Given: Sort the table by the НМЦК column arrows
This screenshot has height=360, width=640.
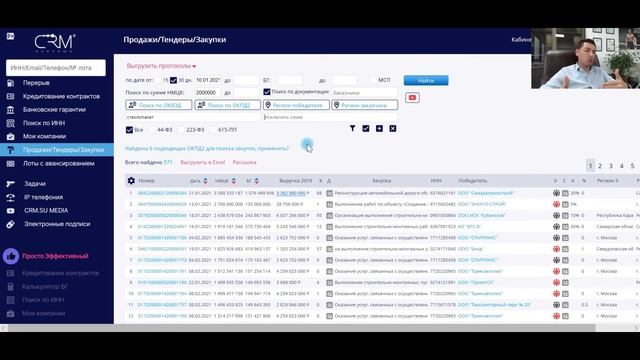Looking at the screenshot, I should point(233,181).
